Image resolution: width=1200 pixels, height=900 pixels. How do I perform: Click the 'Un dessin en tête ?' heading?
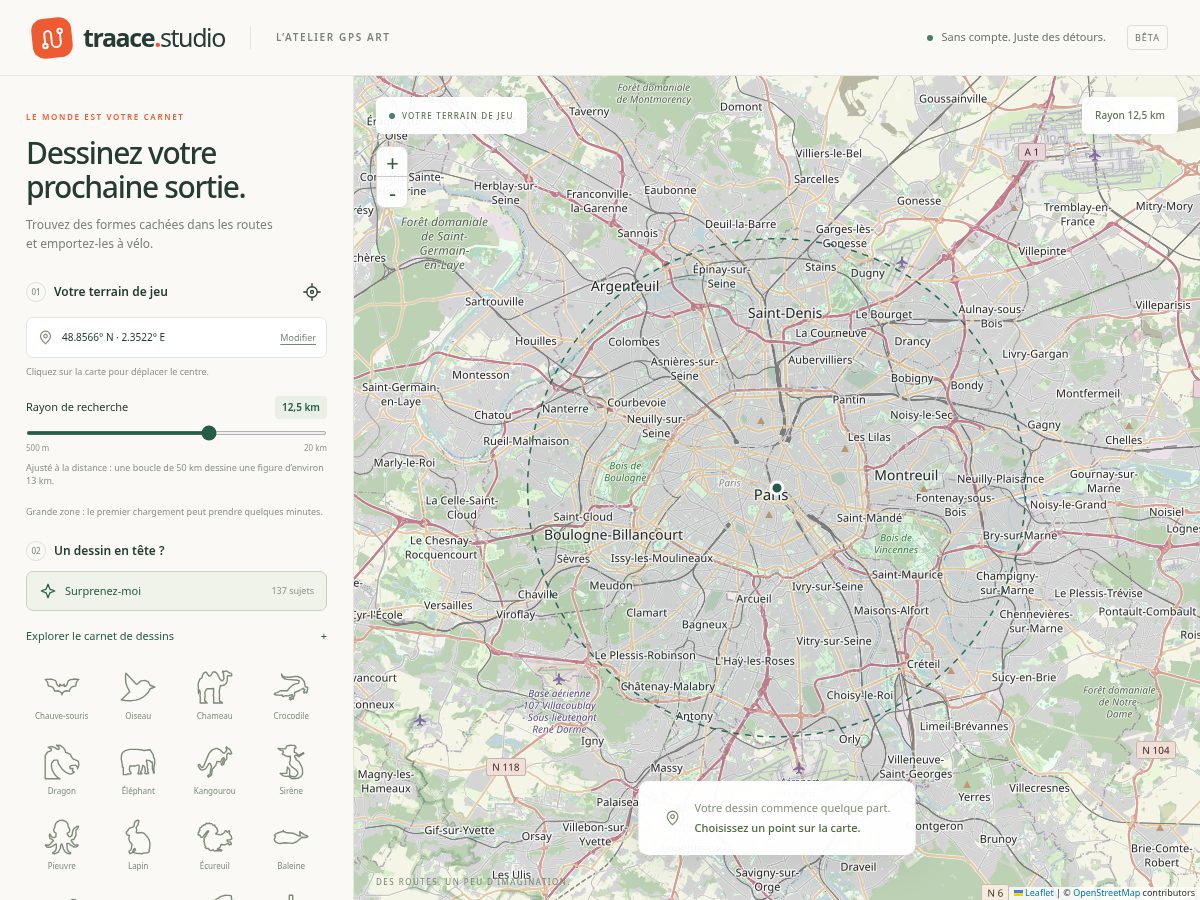coord(109,550)
